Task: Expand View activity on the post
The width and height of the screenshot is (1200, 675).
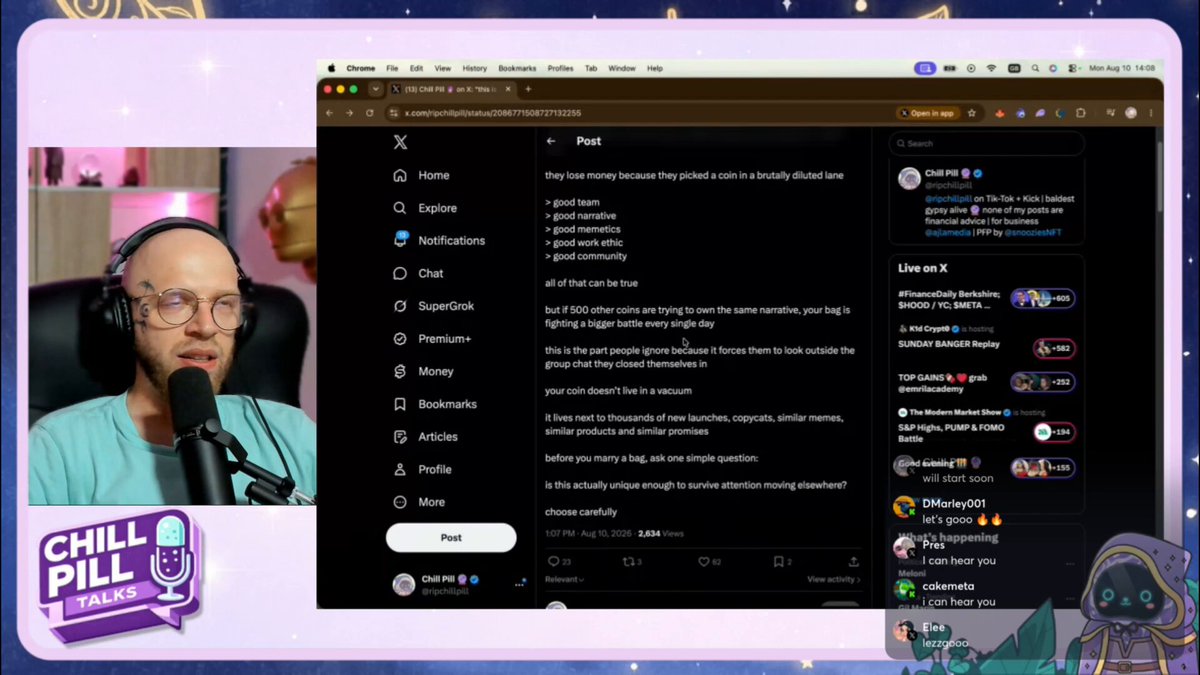Action: click(x=834, y=580)
